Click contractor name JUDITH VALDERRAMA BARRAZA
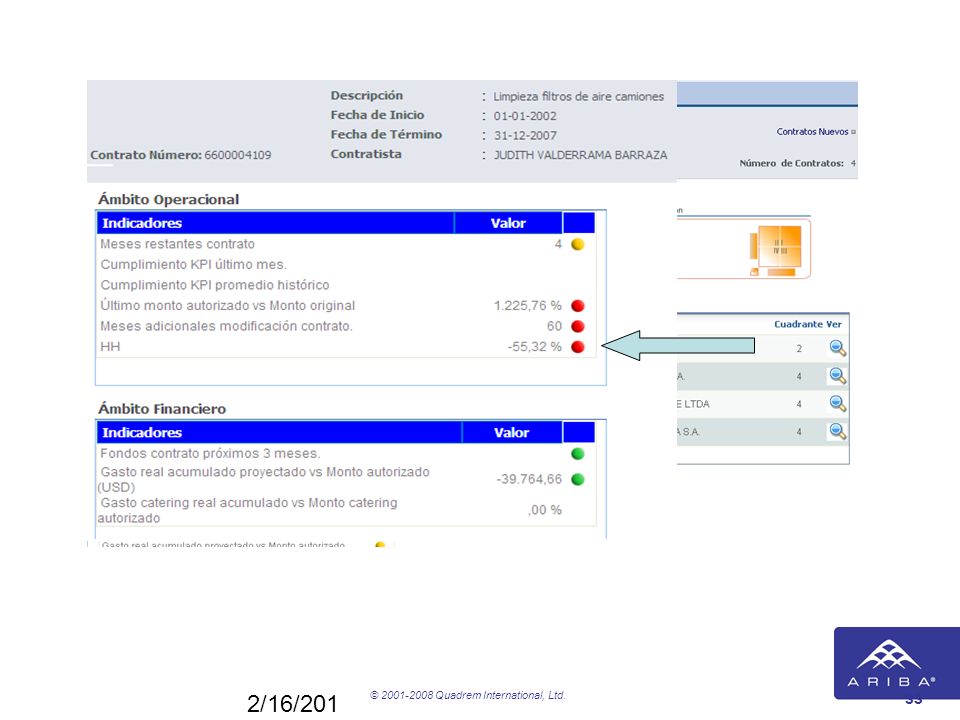This screenshot has height=720, width=960. click(x=580, y=155)
